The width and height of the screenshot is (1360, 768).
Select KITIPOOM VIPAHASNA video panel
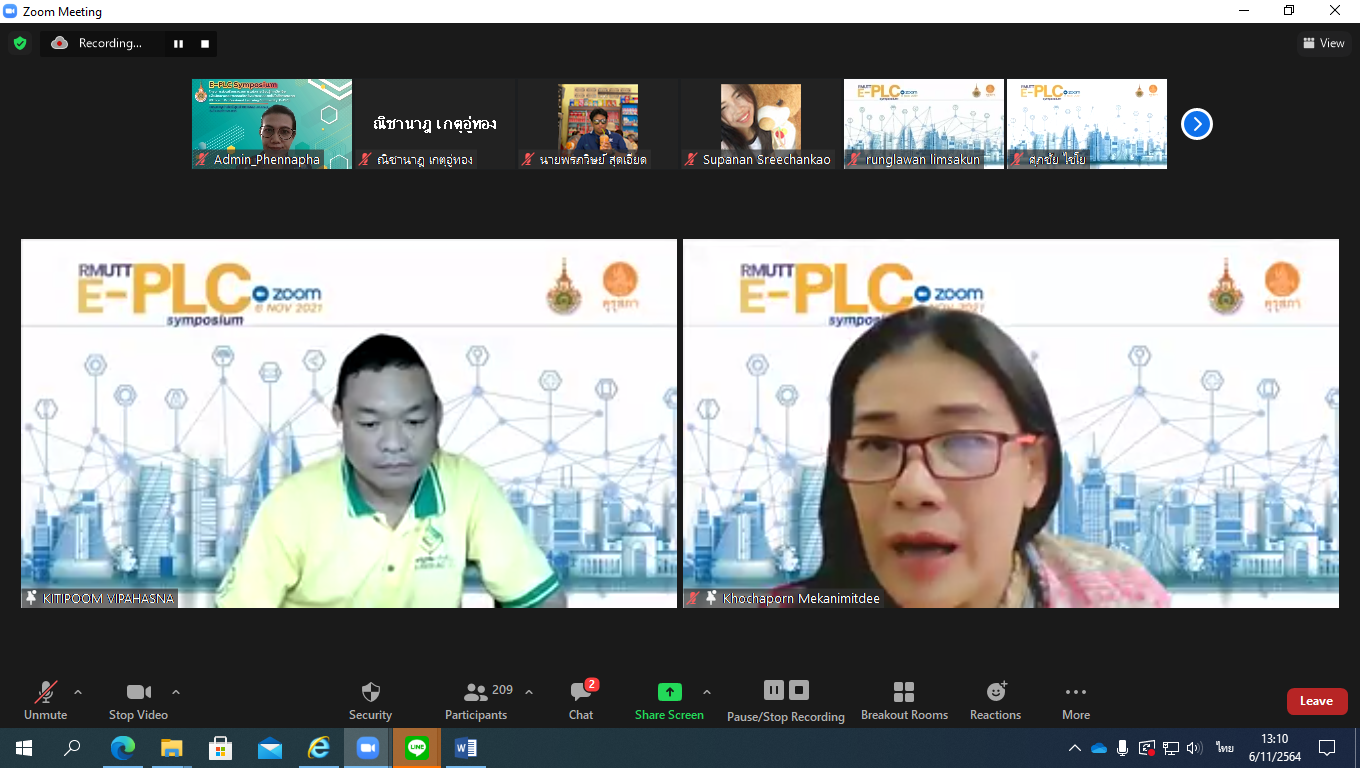(349, 423)
